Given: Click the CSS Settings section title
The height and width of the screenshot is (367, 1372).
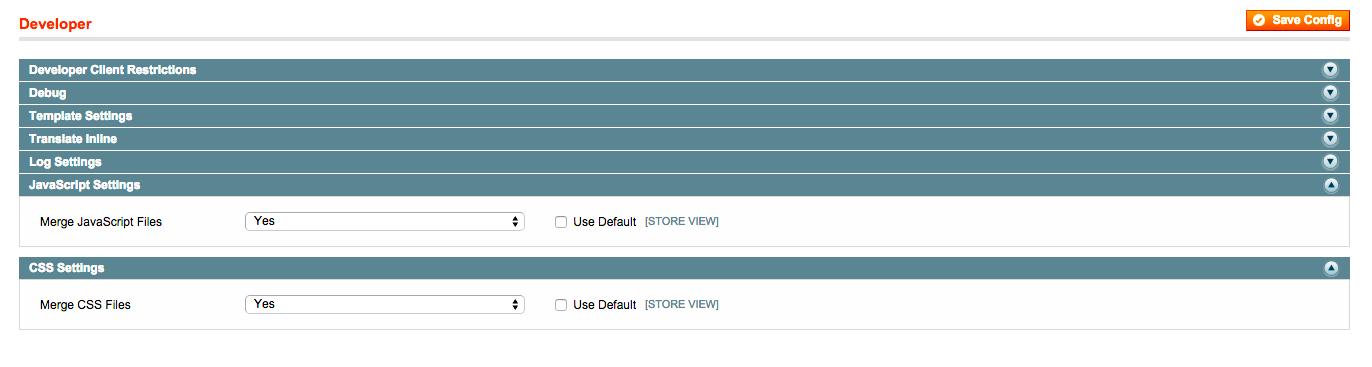Looking at the screenshot, I should pos(67,268).
